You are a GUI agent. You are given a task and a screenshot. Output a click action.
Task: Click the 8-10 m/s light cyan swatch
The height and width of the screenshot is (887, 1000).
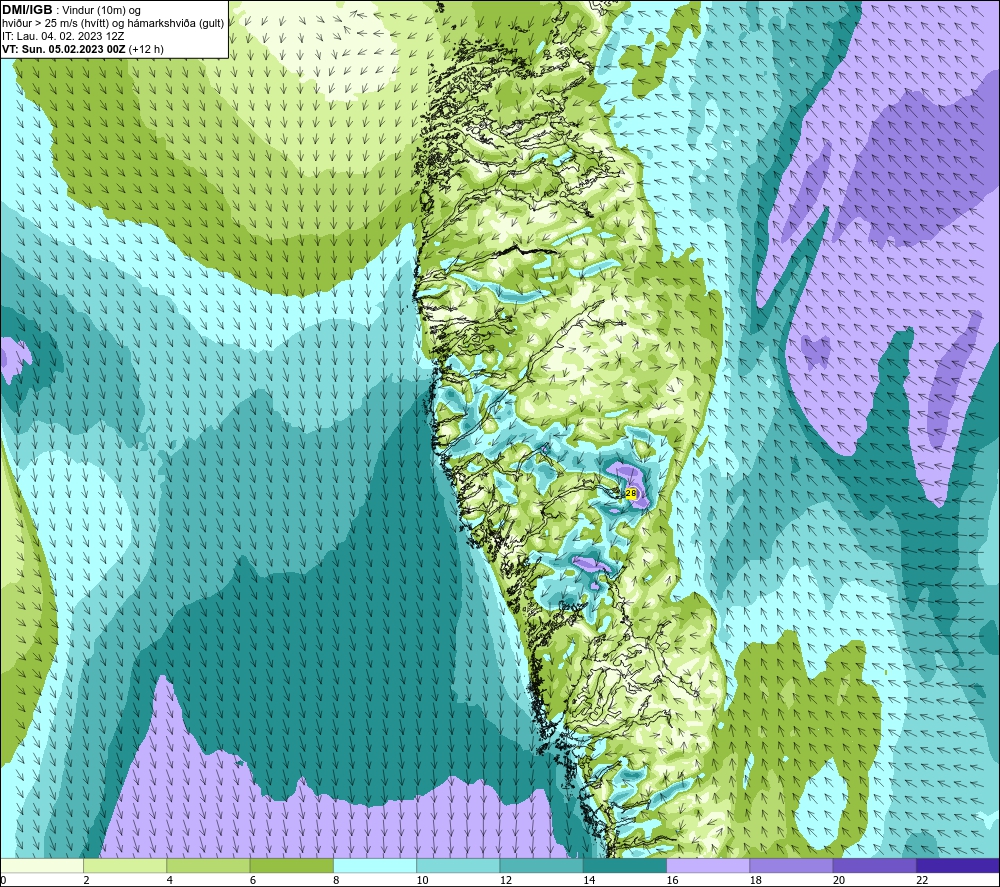[x=375, y=865]
